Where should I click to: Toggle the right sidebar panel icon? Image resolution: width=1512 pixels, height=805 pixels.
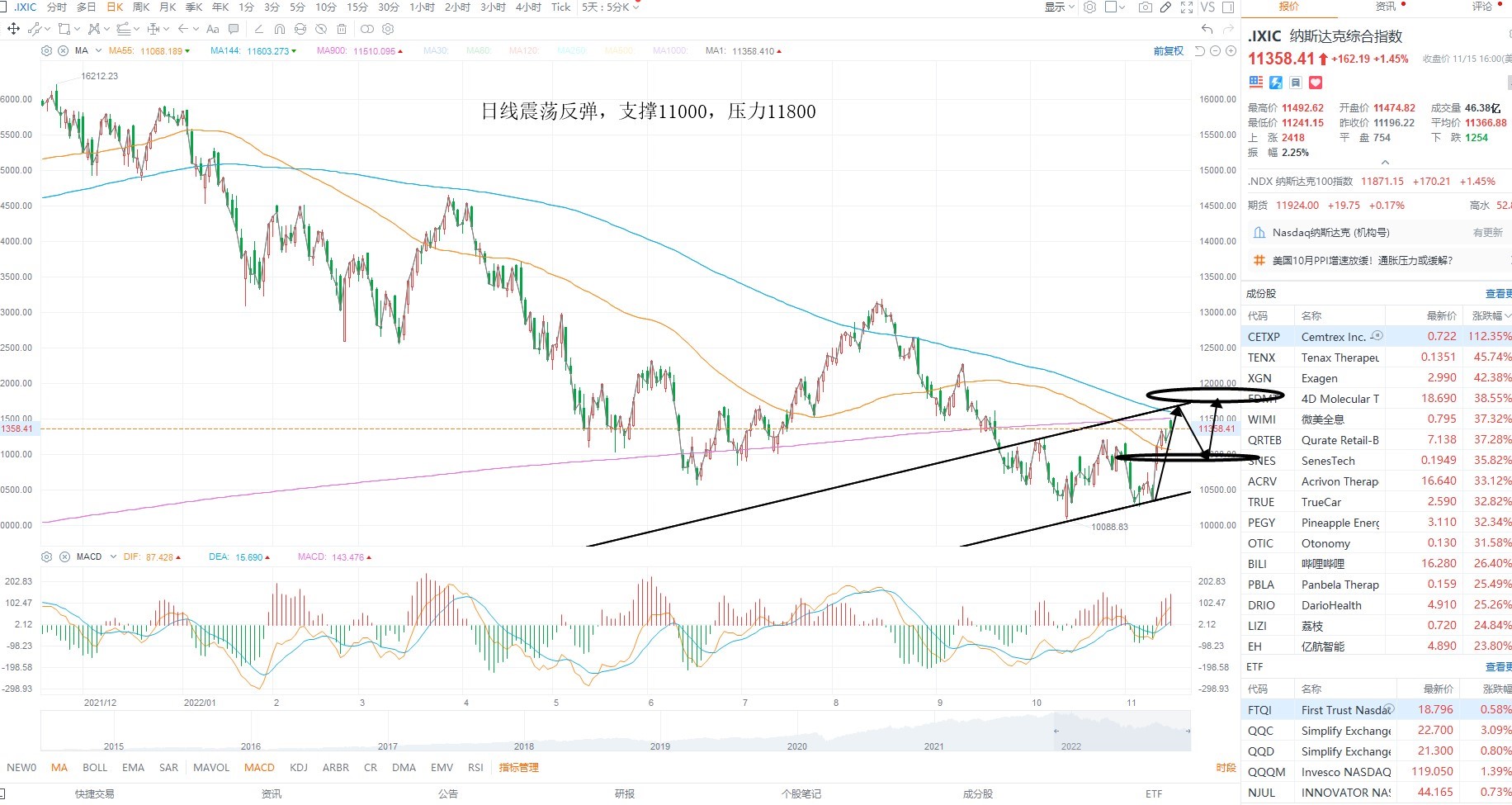click(x=1228, y=7)
